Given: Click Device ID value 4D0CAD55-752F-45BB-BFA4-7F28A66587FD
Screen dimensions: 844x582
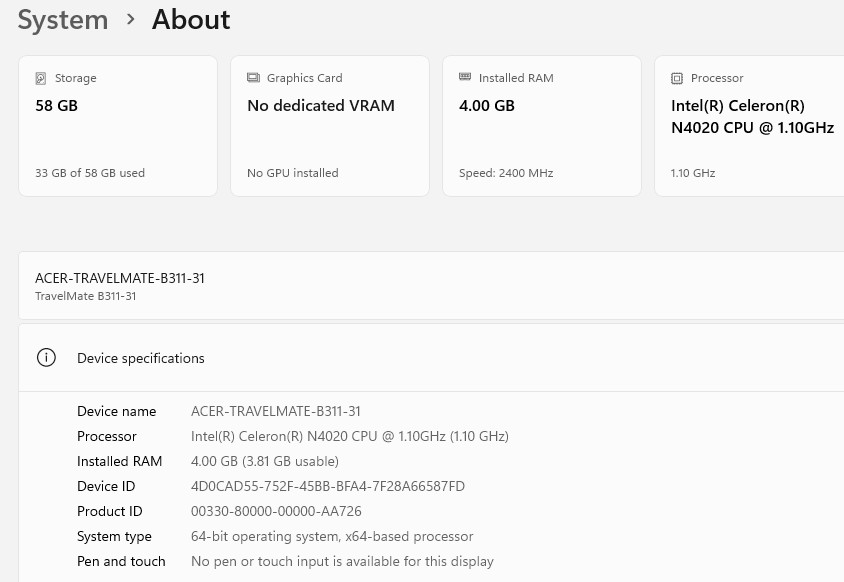Looking at the screenshot, I should tap(328, 486).
